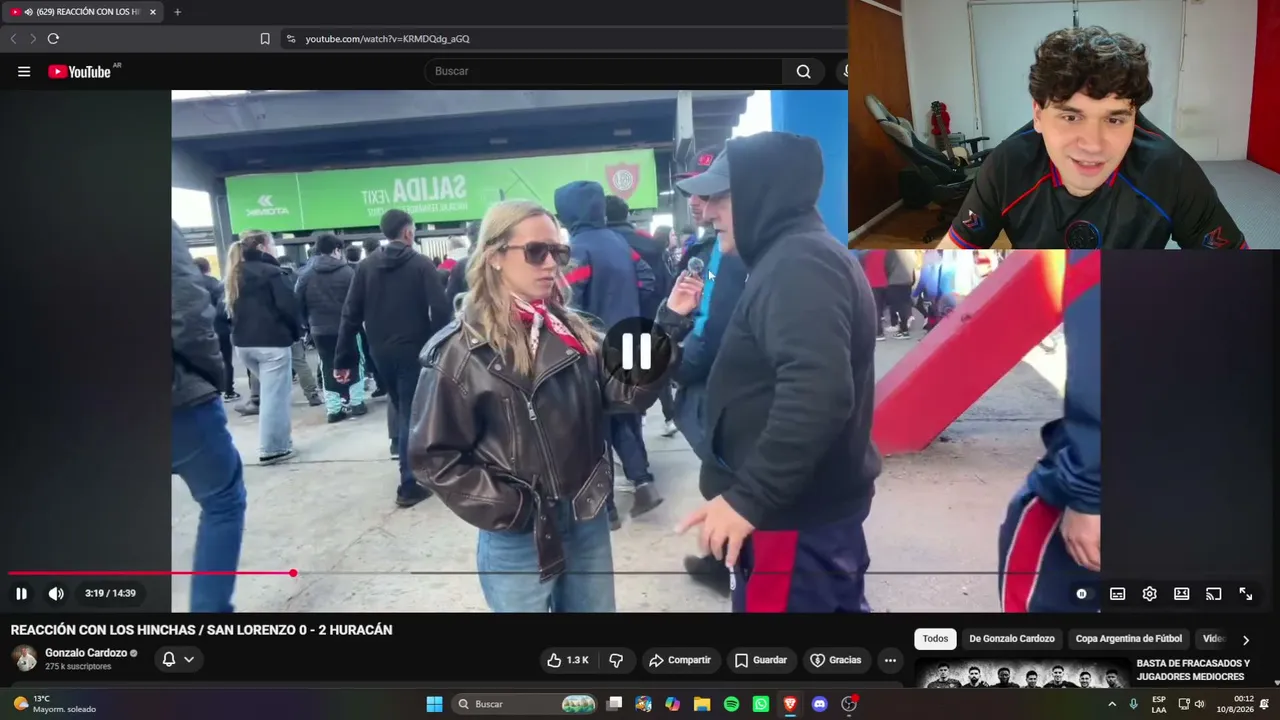The width and height of the screenshot is (1280, 720).
Task: Open the BASTA DE FRACASADOS Y JUGADORES MEDIOCRES title
Action: tap(1193, 670)
